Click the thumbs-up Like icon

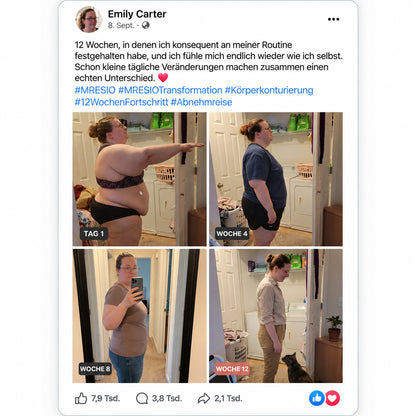(81, 398)
